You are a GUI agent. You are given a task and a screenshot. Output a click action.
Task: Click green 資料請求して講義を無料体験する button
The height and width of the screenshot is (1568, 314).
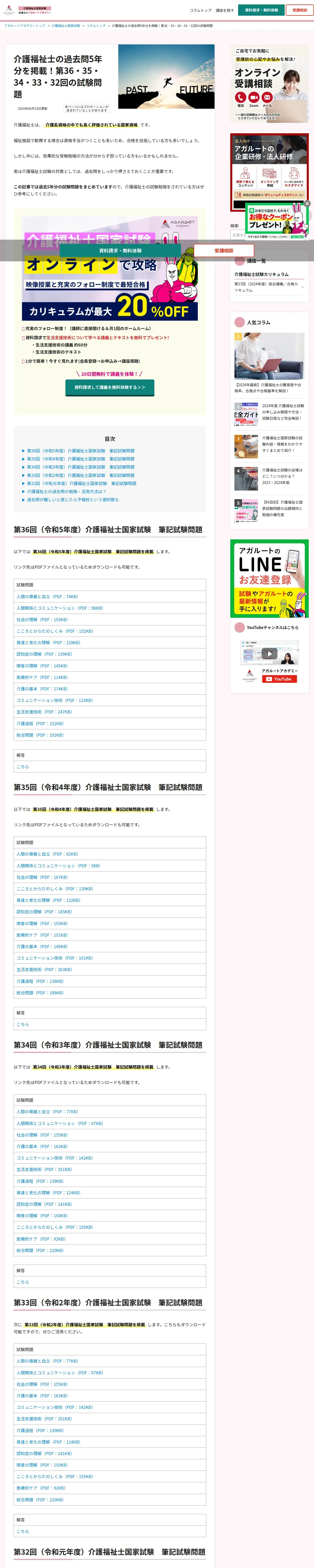point(110,387)
